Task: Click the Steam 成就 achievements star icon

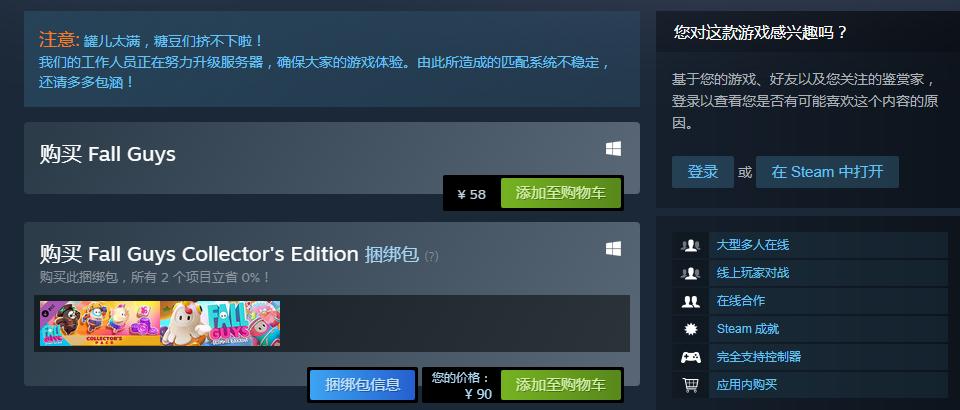Action: pyautogui.click(x=691, y=329)
